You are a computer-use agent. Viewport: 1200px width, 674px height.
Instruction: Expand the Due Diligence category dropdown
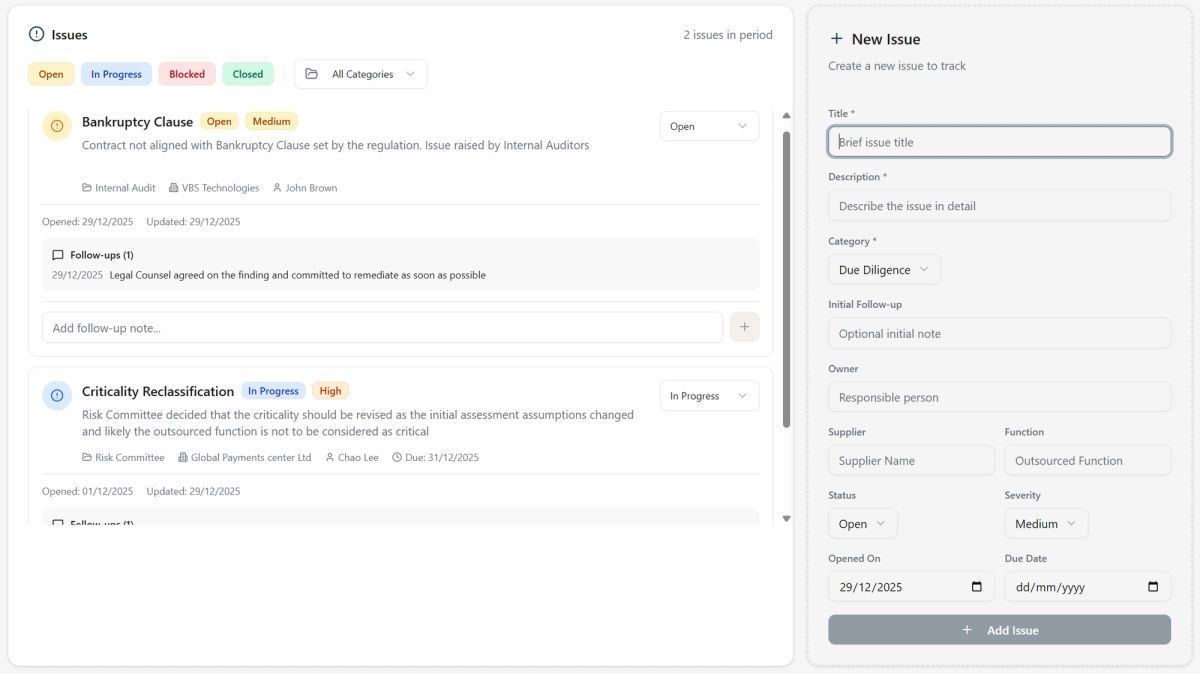[x=884, y=270]
